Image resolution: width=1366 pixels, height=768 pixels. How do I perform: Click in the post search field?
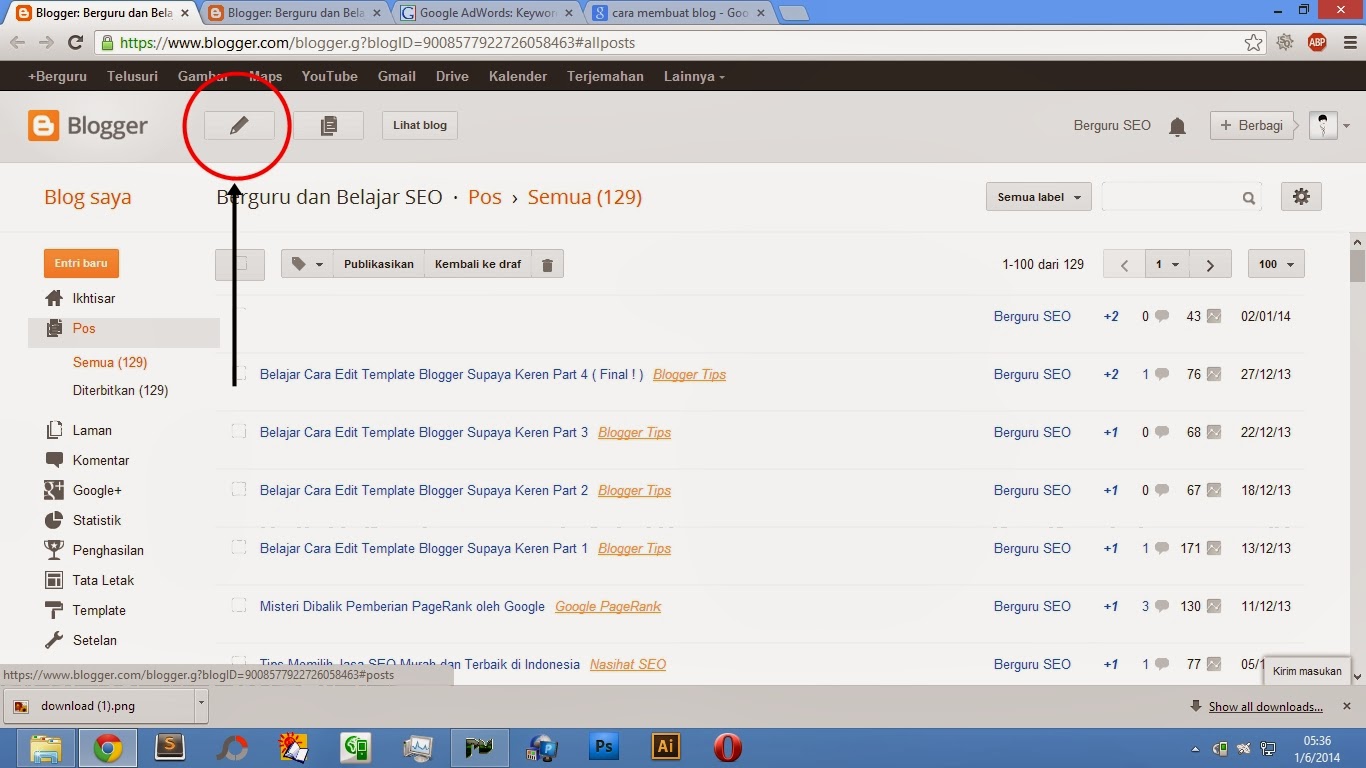click(x=1172, y=197)
